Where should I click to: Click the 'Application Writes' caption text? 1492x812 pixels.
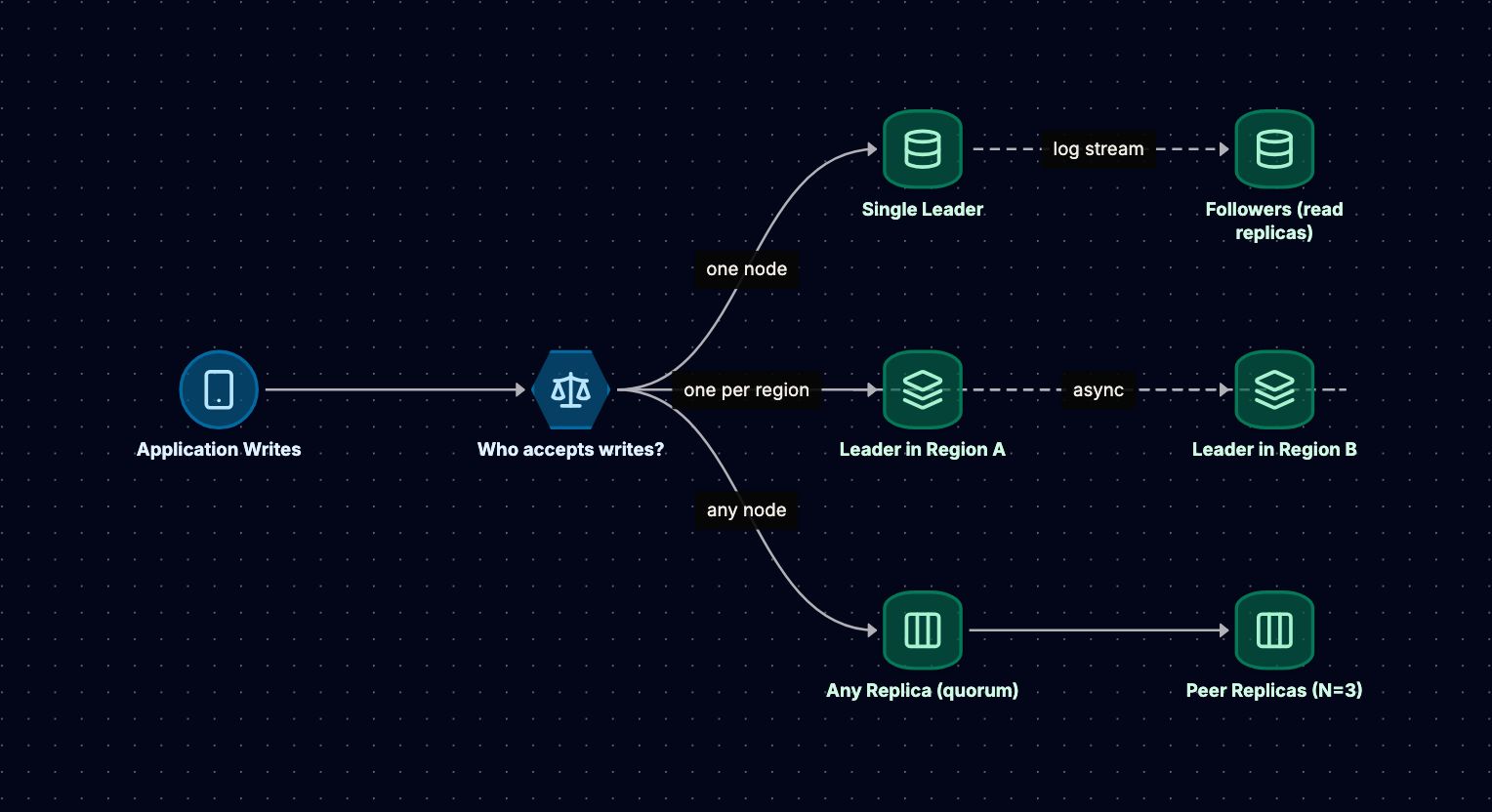point(219,450)
